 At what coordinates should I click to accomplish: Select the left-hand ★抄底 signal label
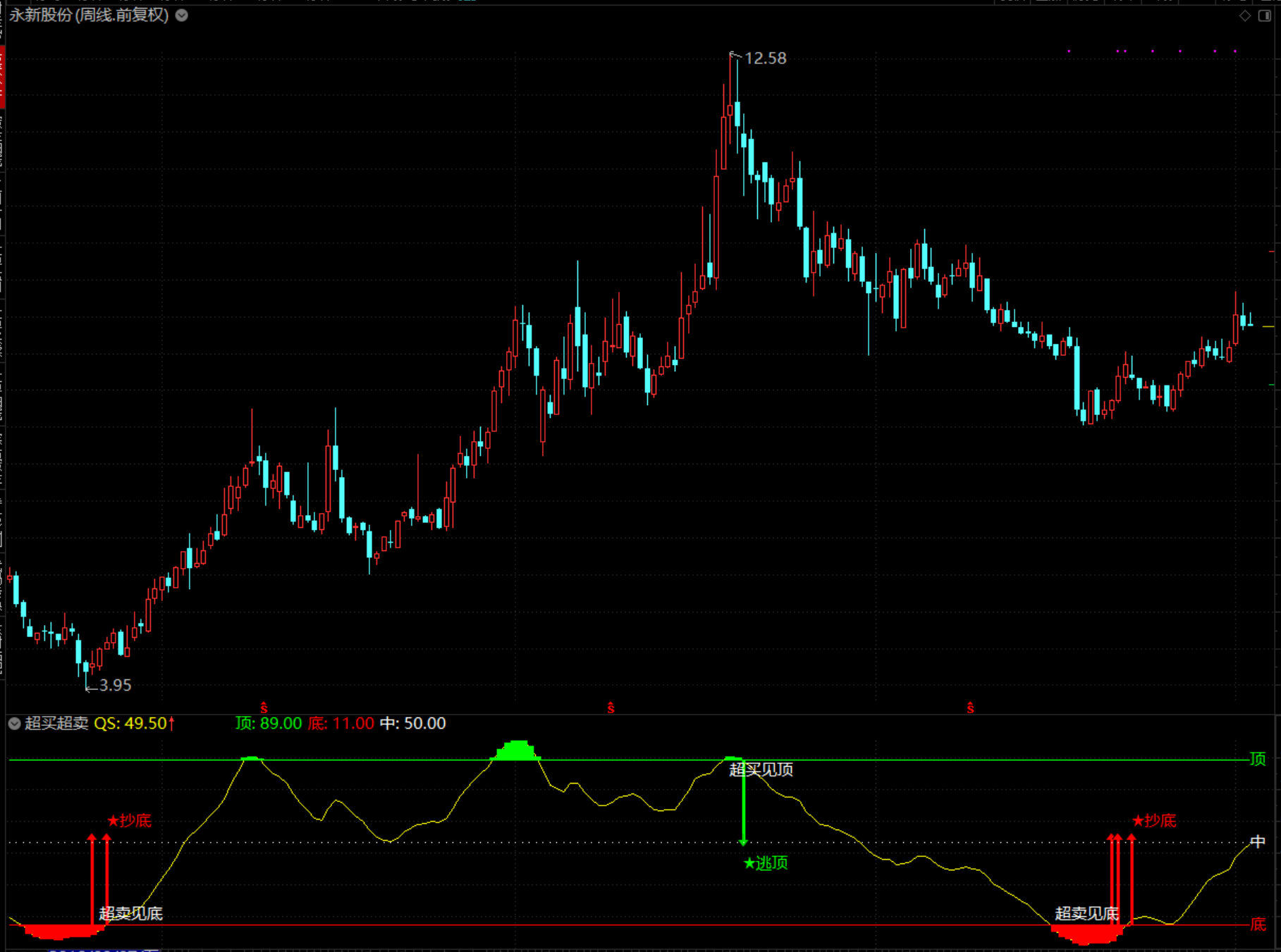130,821
